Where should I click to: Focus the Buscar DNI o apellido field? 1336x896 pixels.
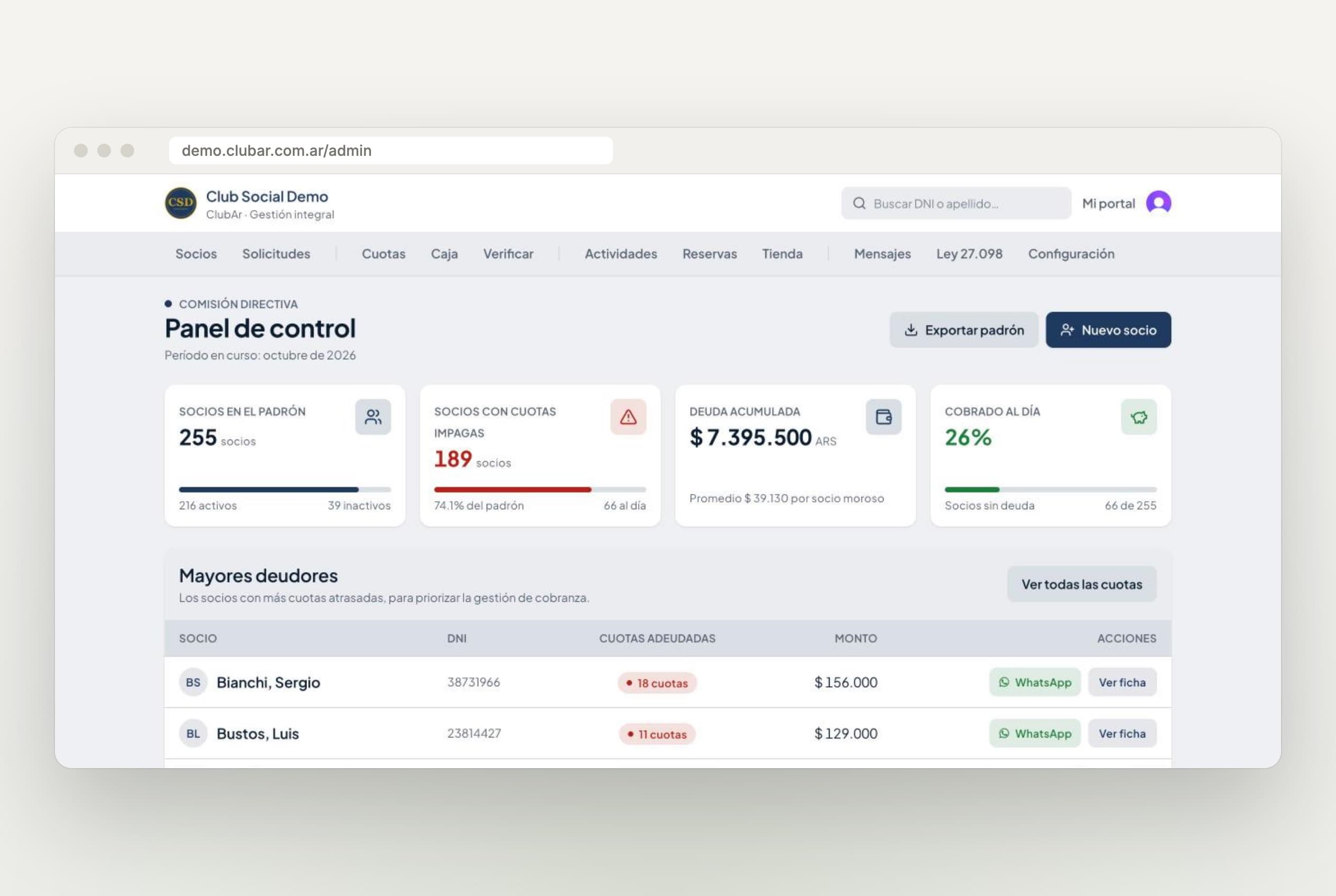[956, 203]
